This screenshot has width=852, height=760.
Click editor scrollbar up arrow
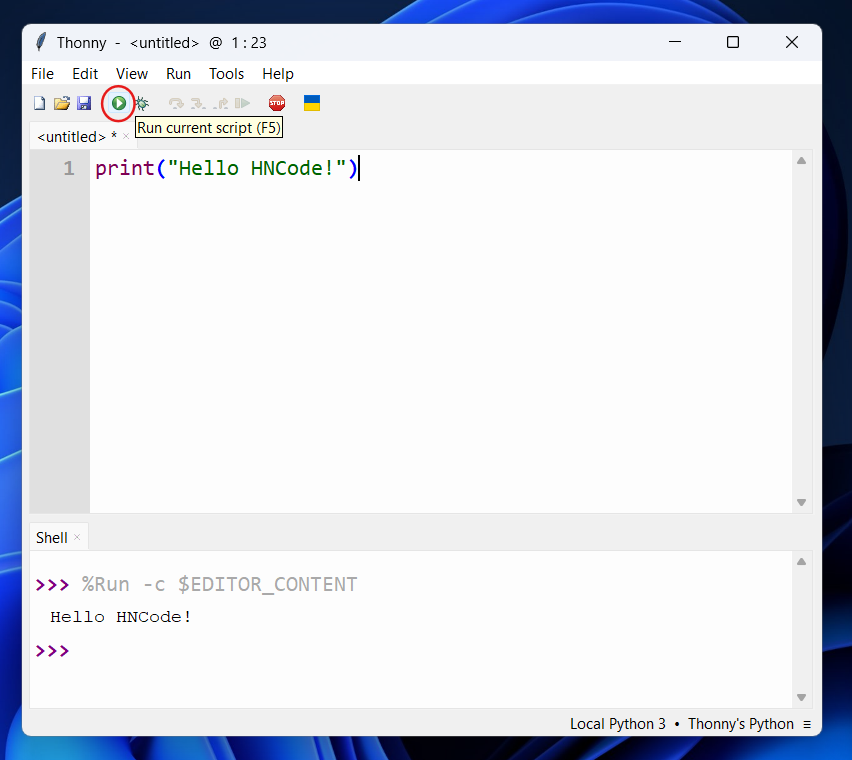[801, 161]
